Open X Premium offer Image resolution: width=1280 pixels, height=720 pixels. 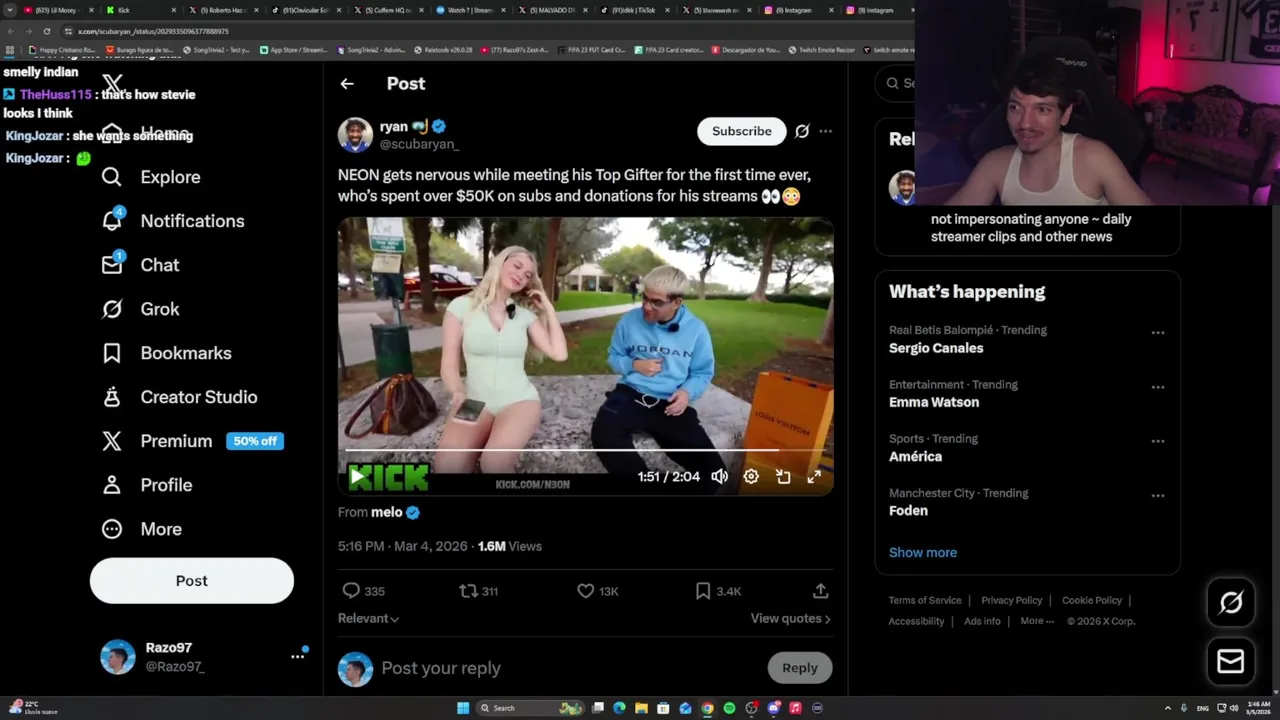192,441
